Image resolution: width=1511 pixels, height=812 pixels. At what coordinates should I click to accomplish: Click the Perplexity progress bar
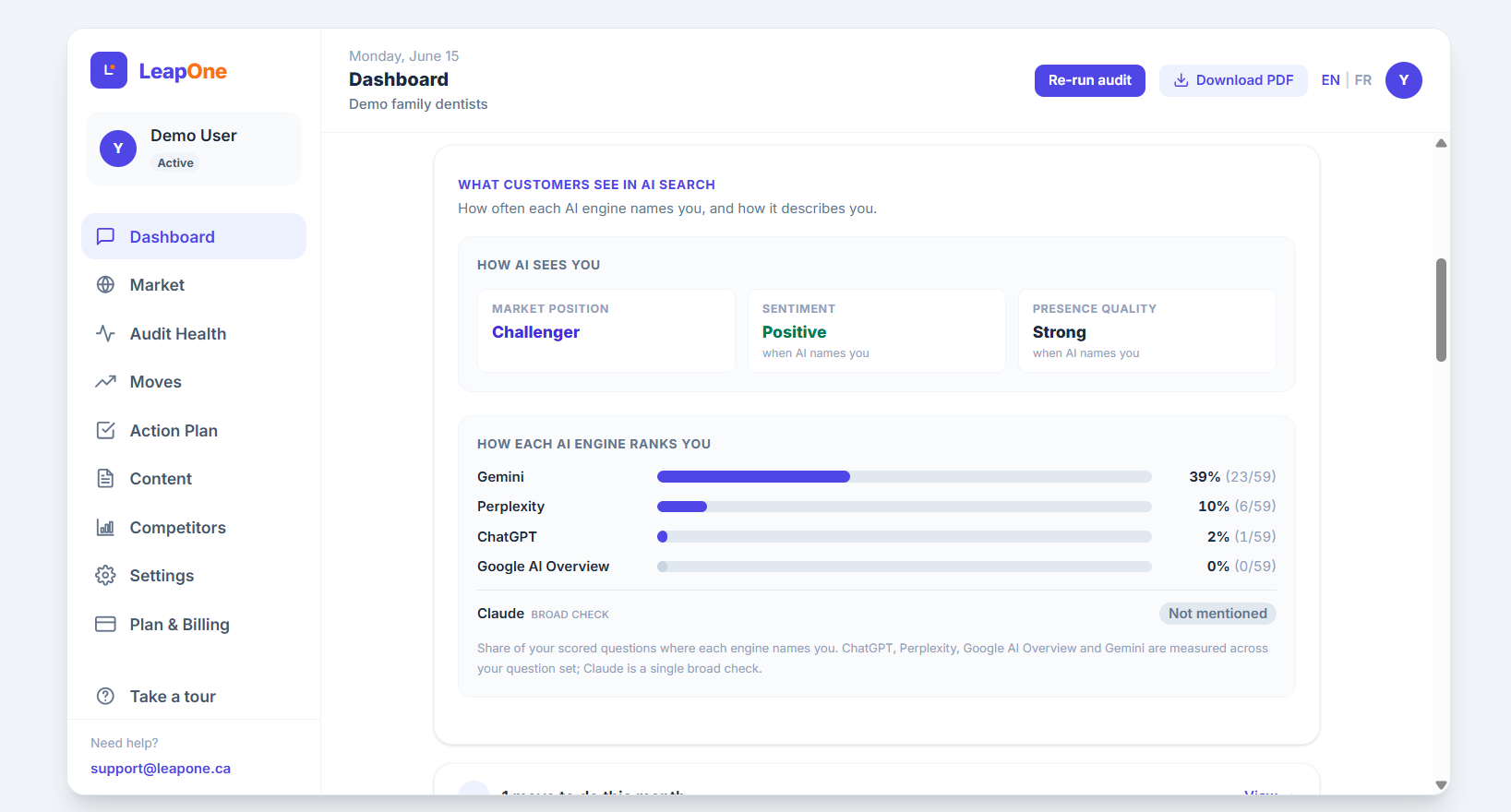(904, 506)
